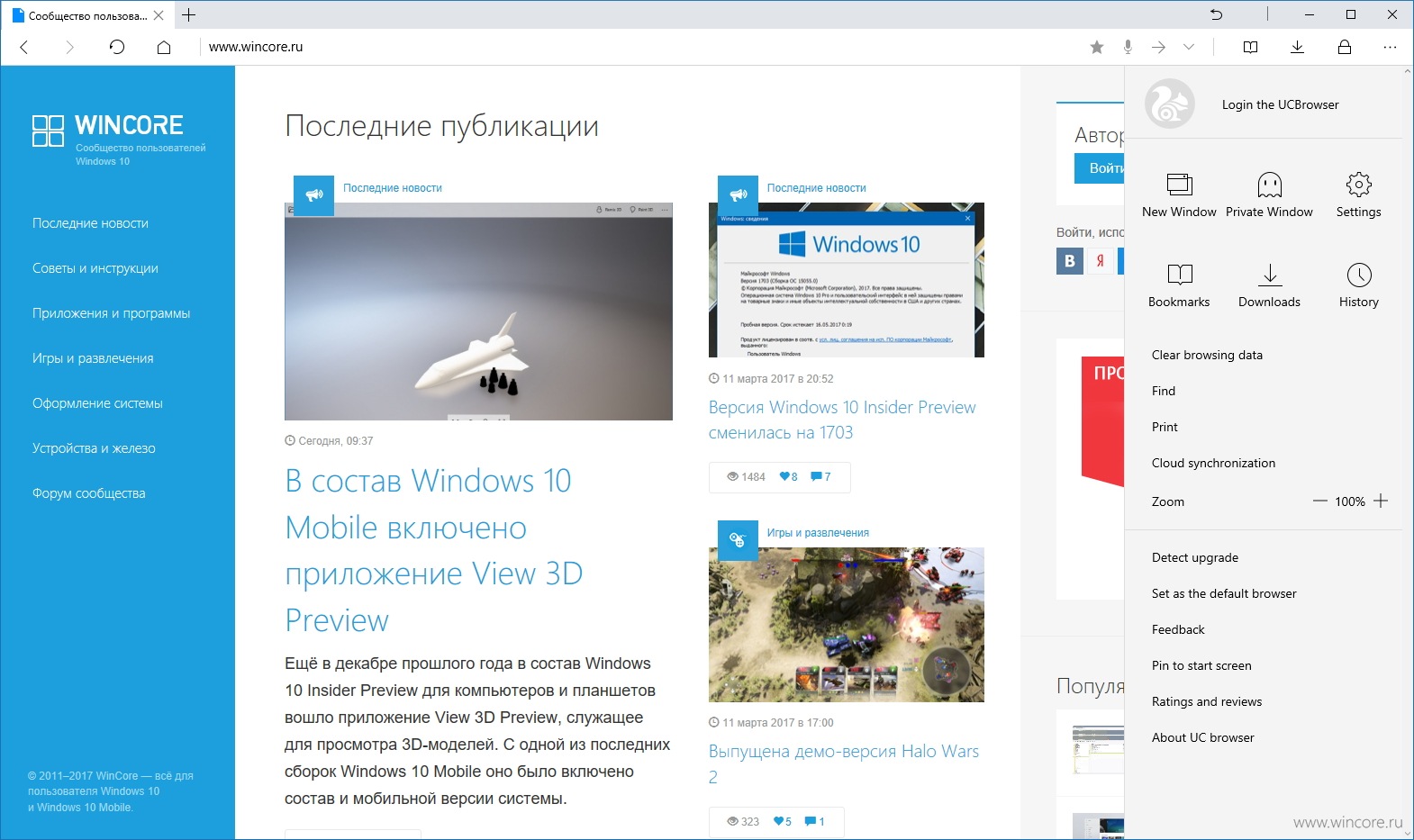1414x840 pixels.
Task: Click the gamepad category icon
Action: pos(738,540)
